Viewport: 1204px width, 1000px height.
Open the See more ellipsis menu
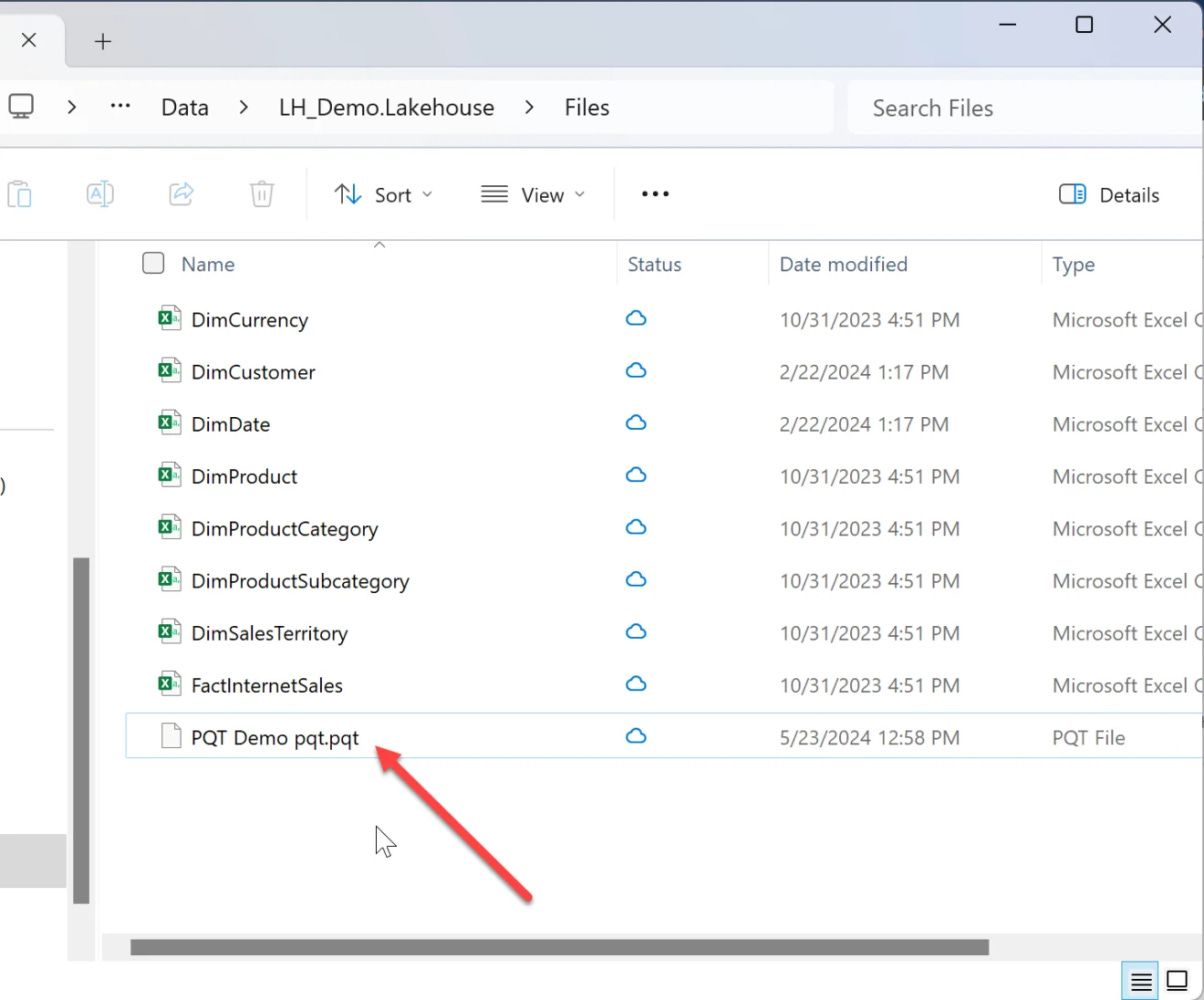655,194
